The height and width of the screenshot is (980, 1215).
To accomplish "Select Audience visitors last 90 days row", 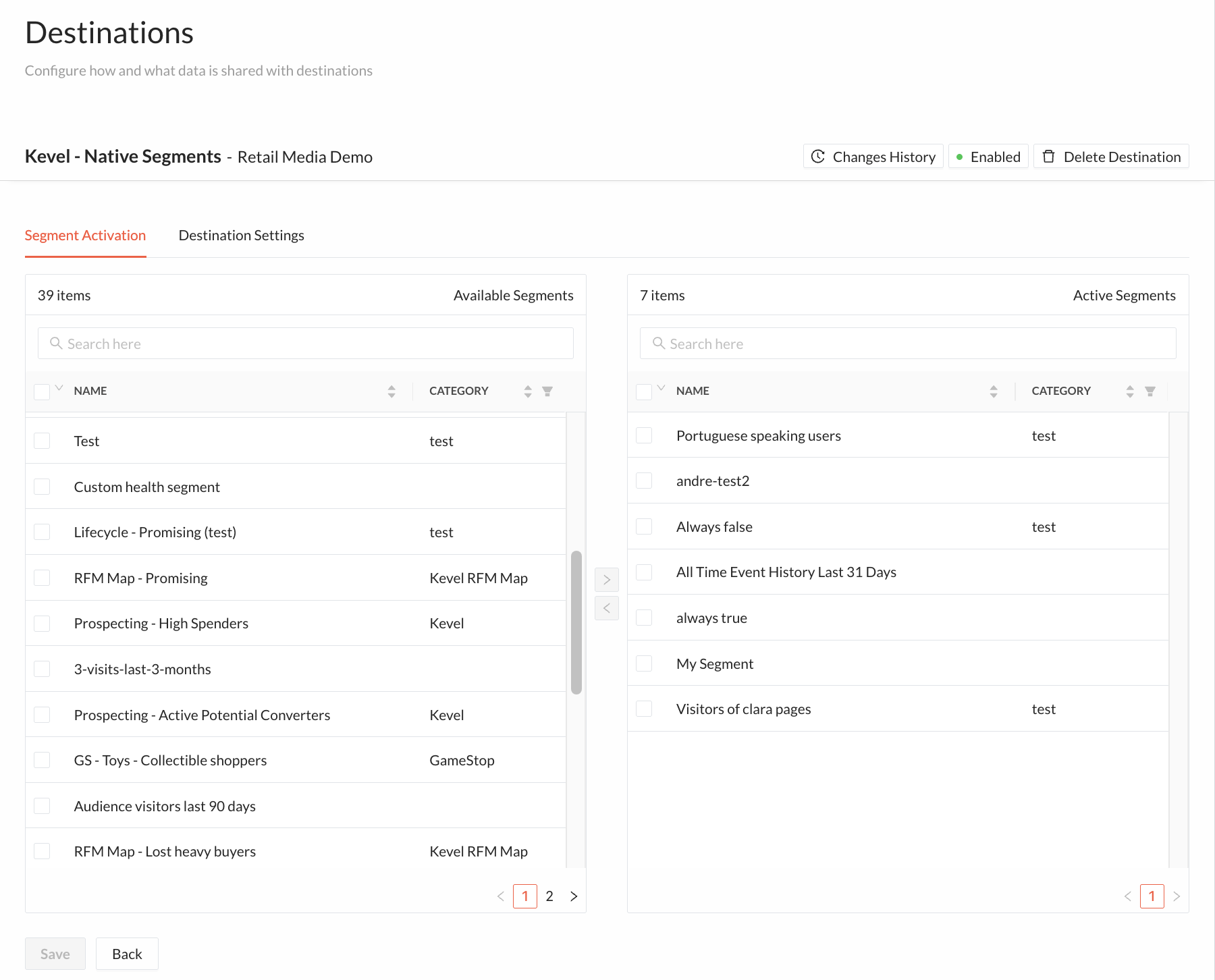I will 296,806.
